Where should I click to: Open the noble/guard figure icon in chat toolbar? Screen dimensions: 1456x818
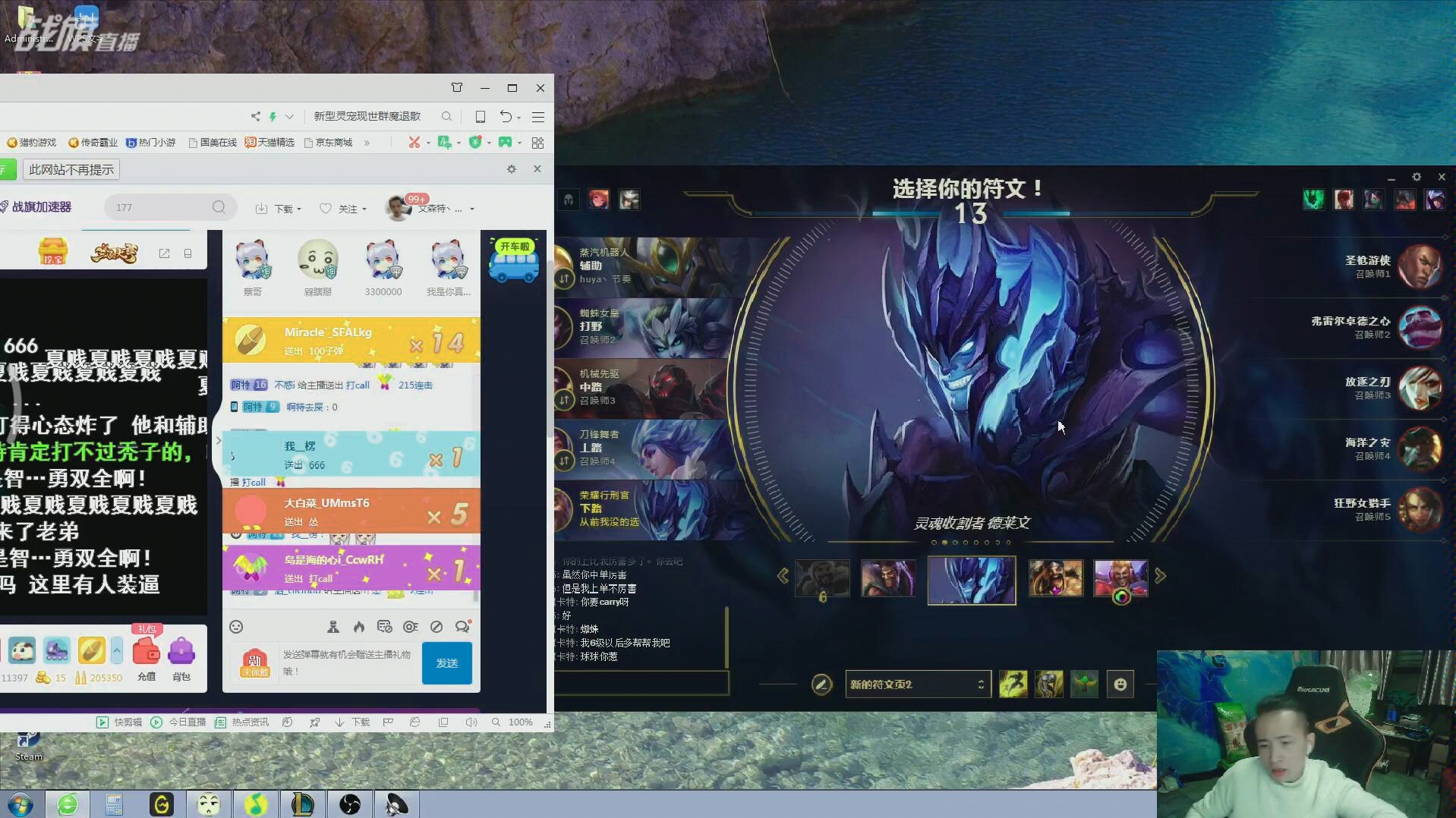tap(332, 627)
